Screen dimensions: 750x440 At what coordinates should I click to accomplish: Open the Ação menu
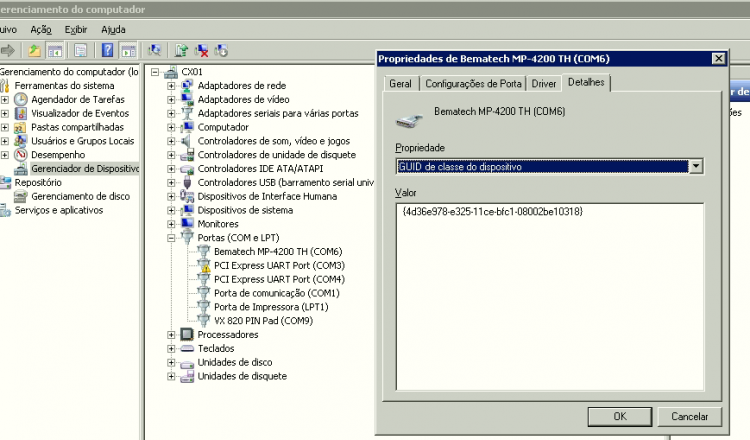41,30
